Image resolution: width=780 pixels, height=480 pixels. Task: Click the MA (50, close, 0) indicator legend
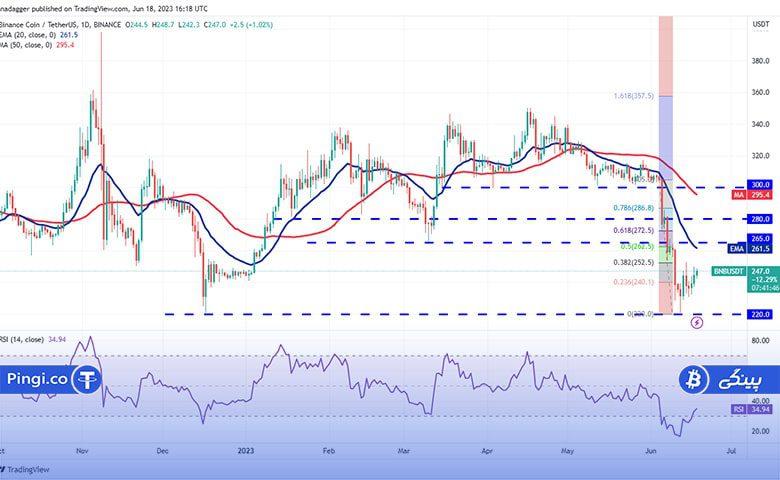pos(37,45)
